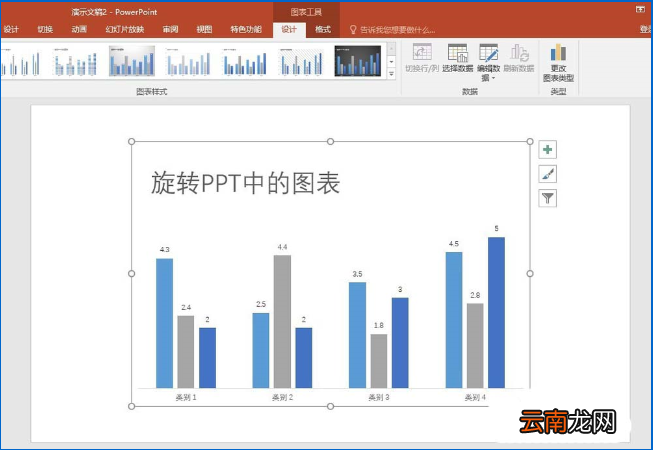Click the 类别 3 axis label

[x=379, y=397]
